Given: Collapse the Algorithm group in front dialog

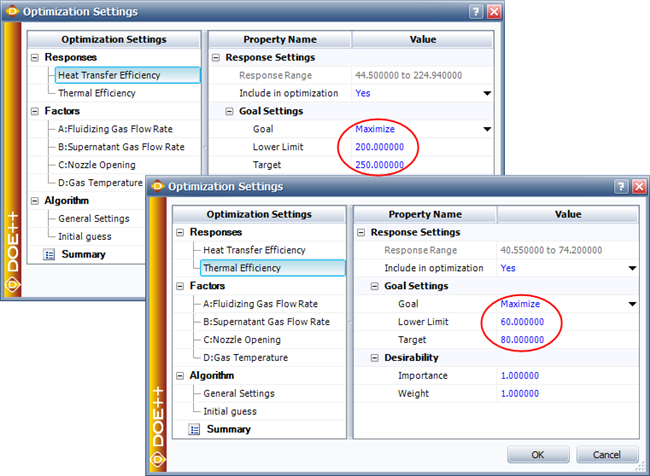Looking at the screenshot, I should pyautogui.click(x=180, y=376).
